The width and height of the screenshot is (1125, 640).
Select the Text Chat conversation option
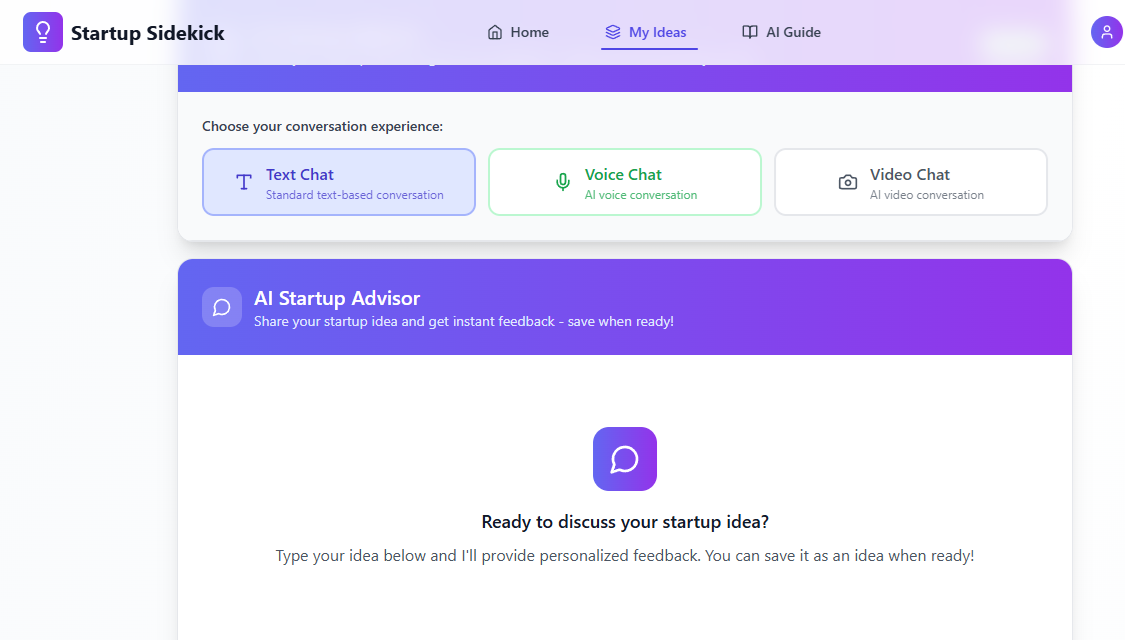[x=338, y=182]
